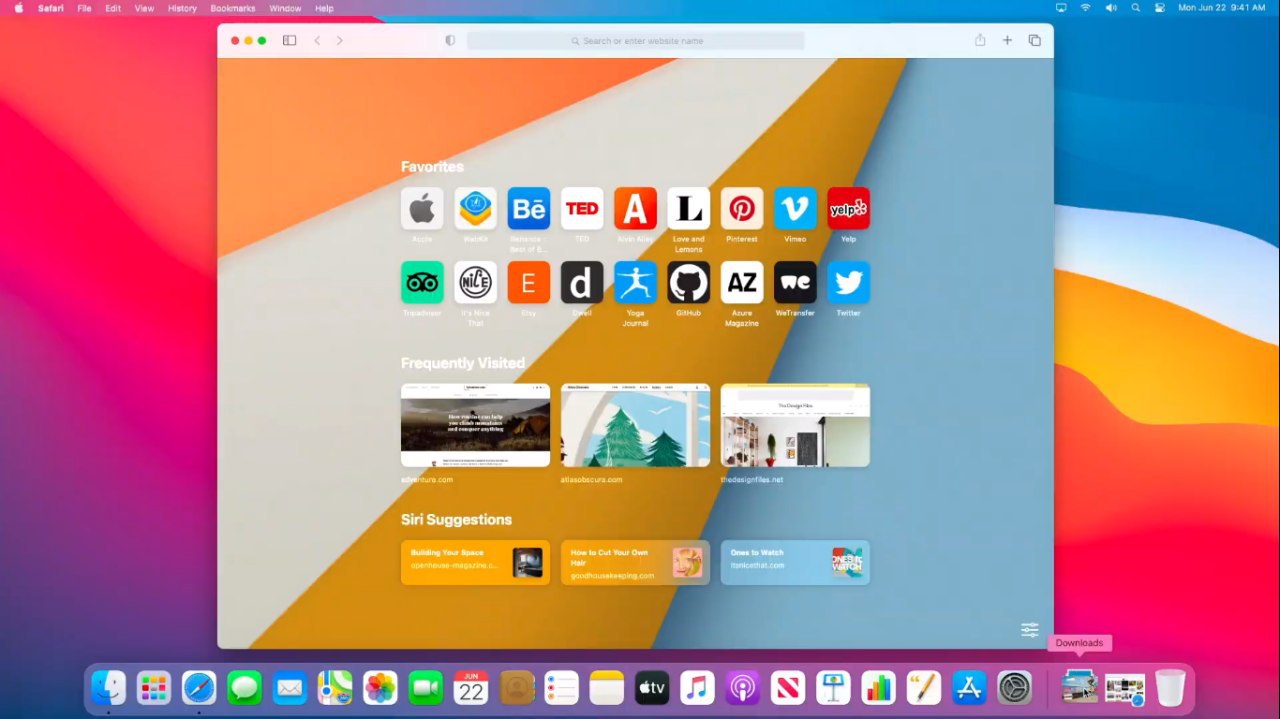
Task: Open the volume control in menu bar
Action: (1111, 8)
